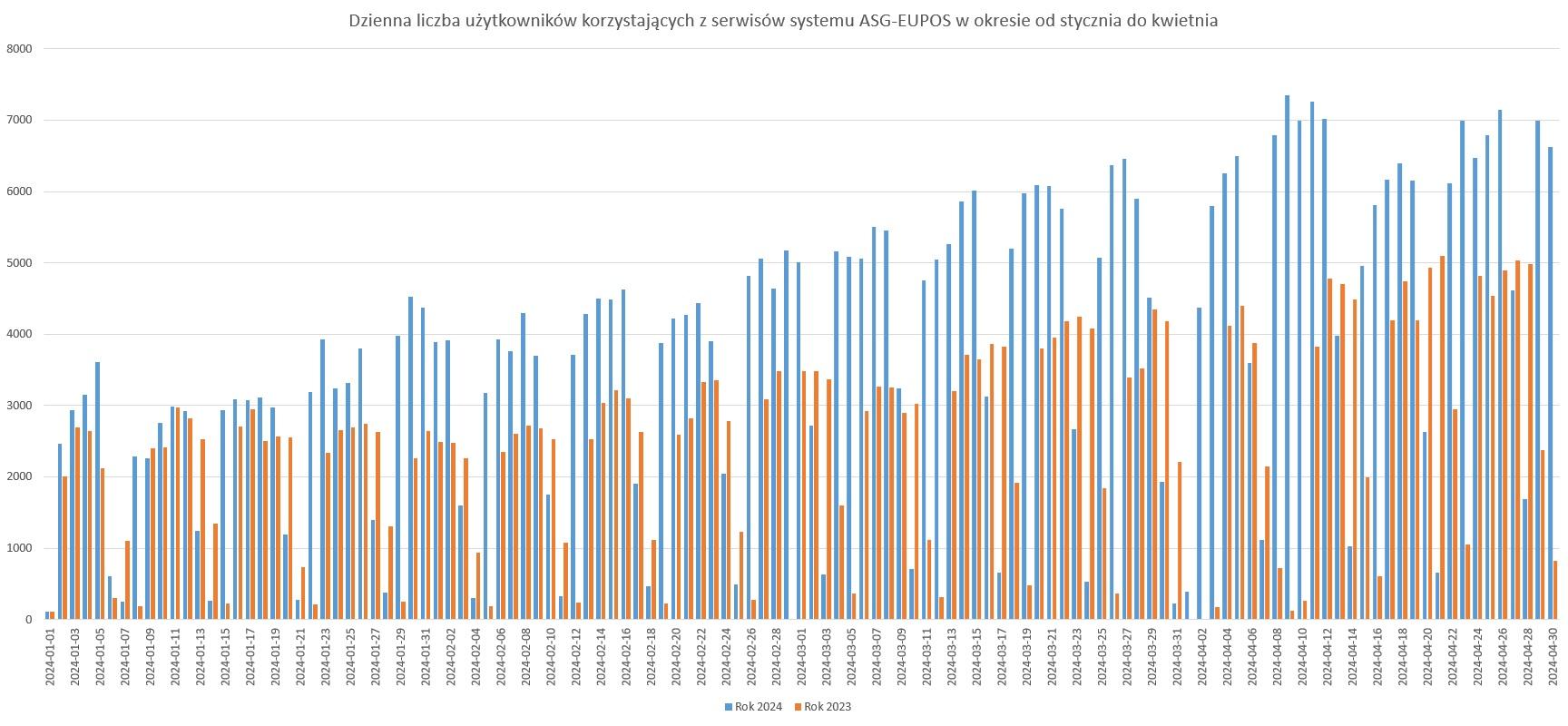Select the 2024-03-01 date axis label
This screenshot has height=726, width=1568.
[801, 660]
